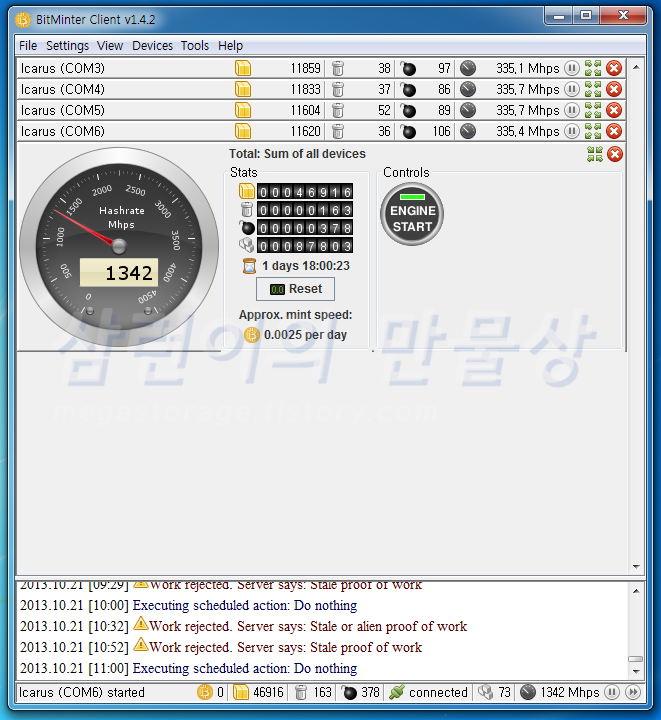Click the status bar trash icon
This screenshot has height=720, width=661.
pos(301,692)
